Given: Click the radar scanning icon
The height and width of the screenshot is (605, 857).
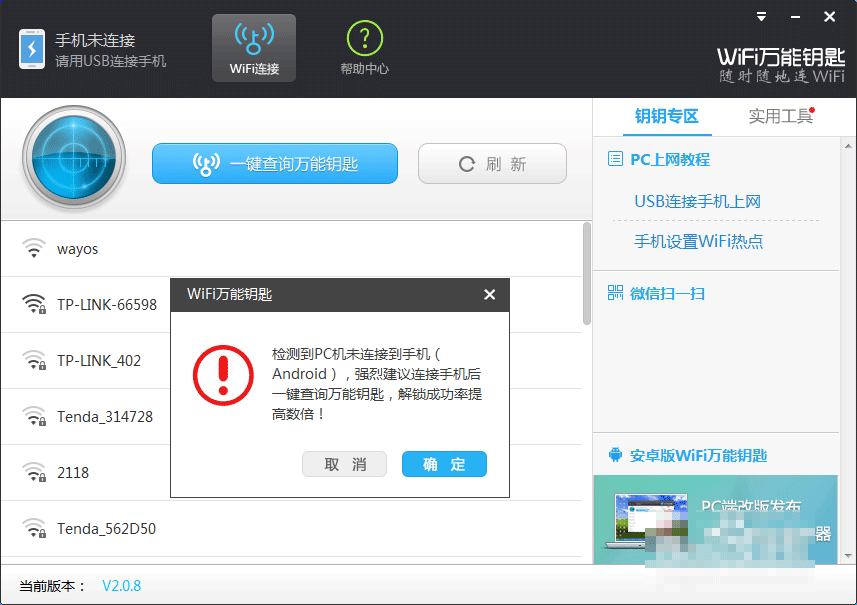Looking at the screenshot, I should point(73,158).
